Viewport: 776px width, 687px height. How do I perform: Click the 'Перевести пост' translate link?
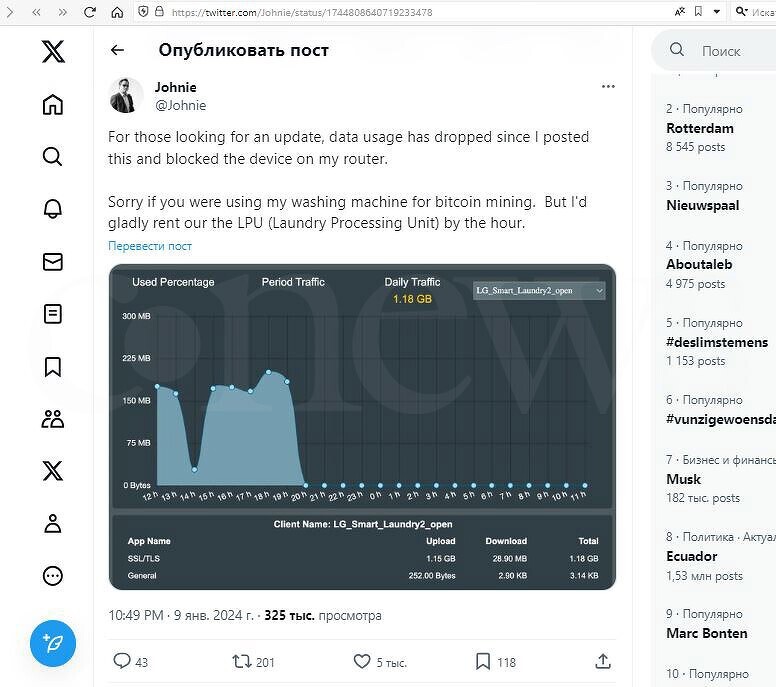pos(150,246)
